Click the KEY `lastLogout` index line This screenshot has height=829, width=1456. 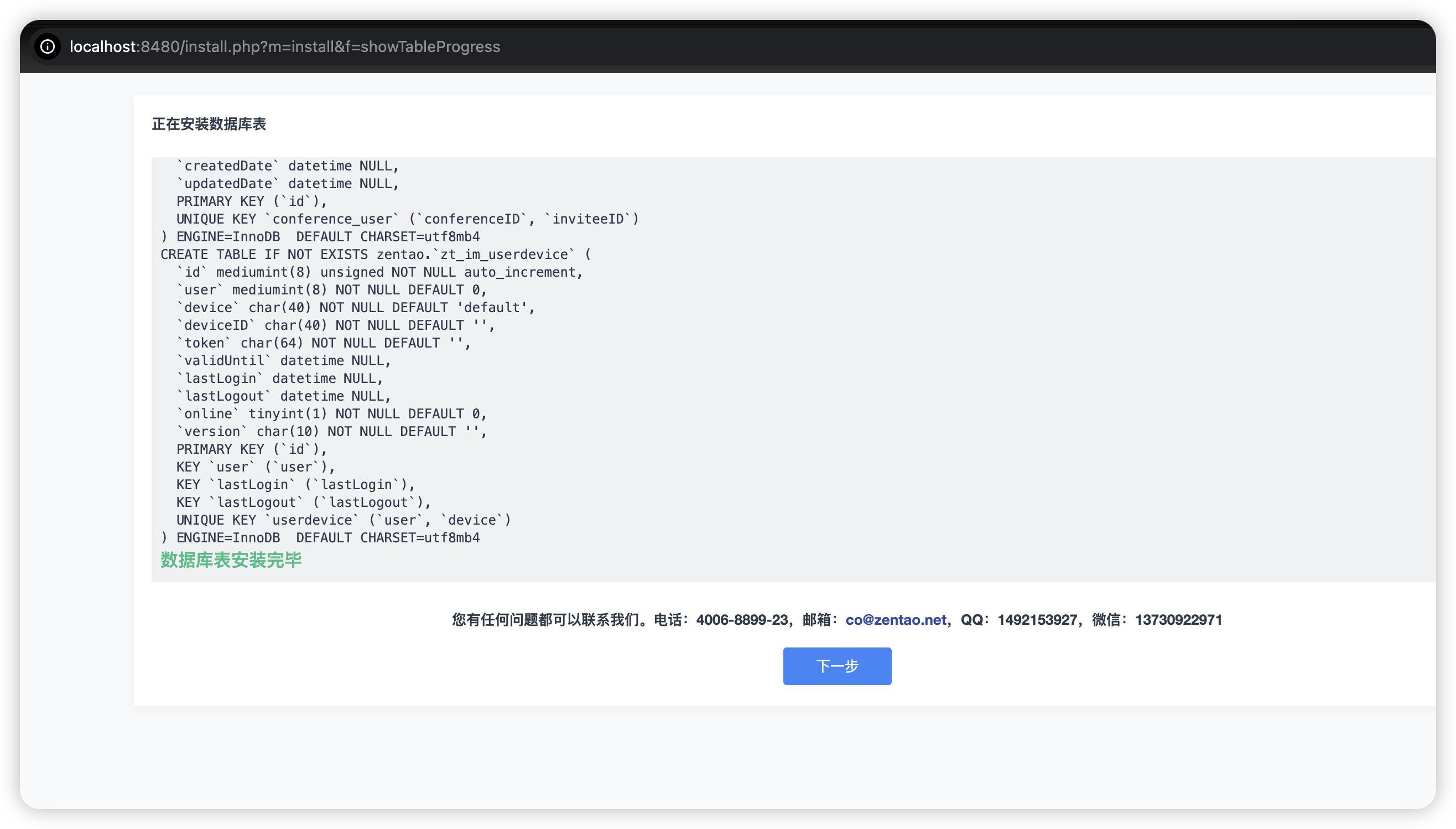pyautogui.click(x=304, y=502)
